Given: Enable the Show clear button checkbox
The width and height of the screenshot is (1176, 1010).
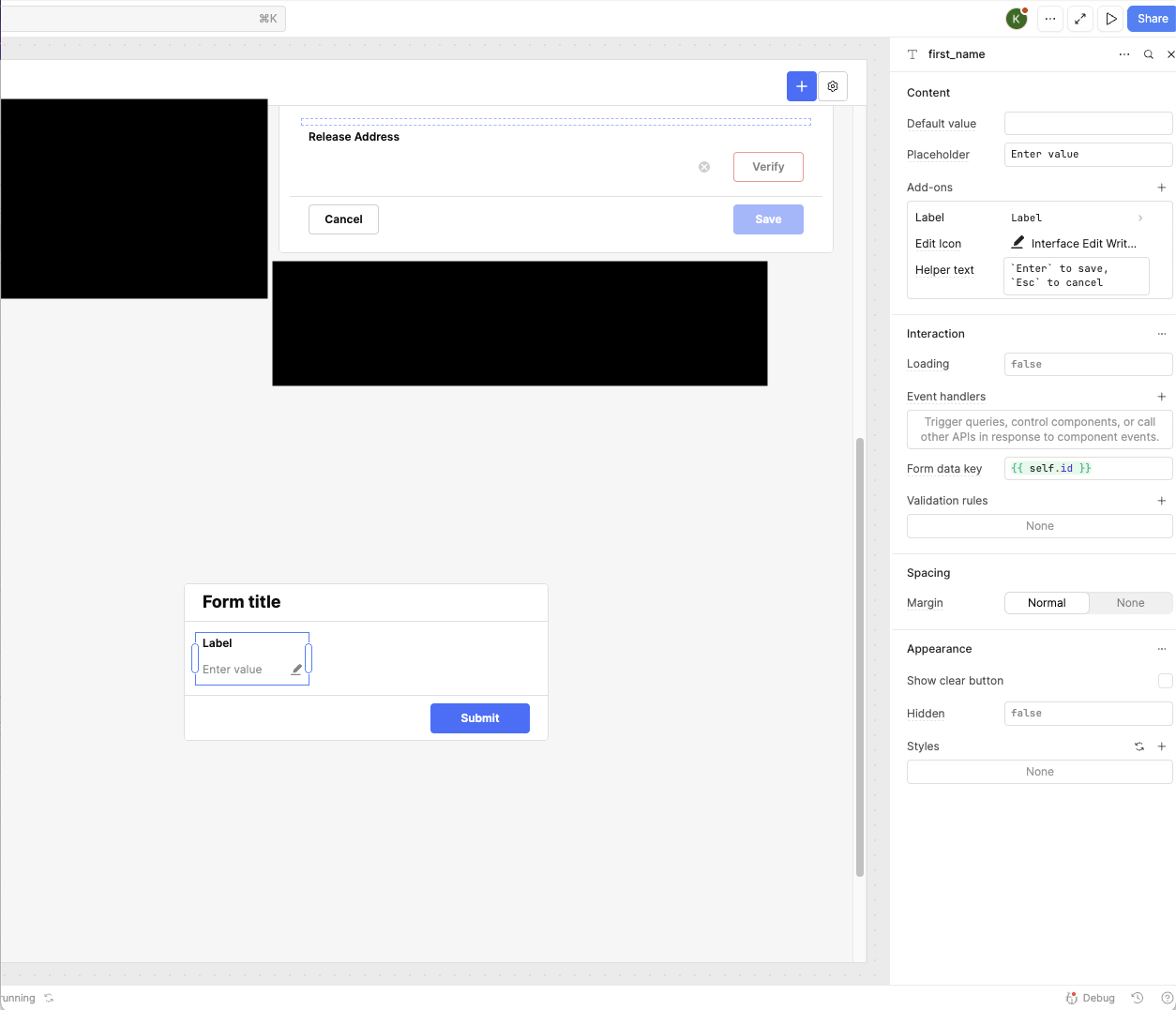Looking at the screenshot, I should (1165, 681).
